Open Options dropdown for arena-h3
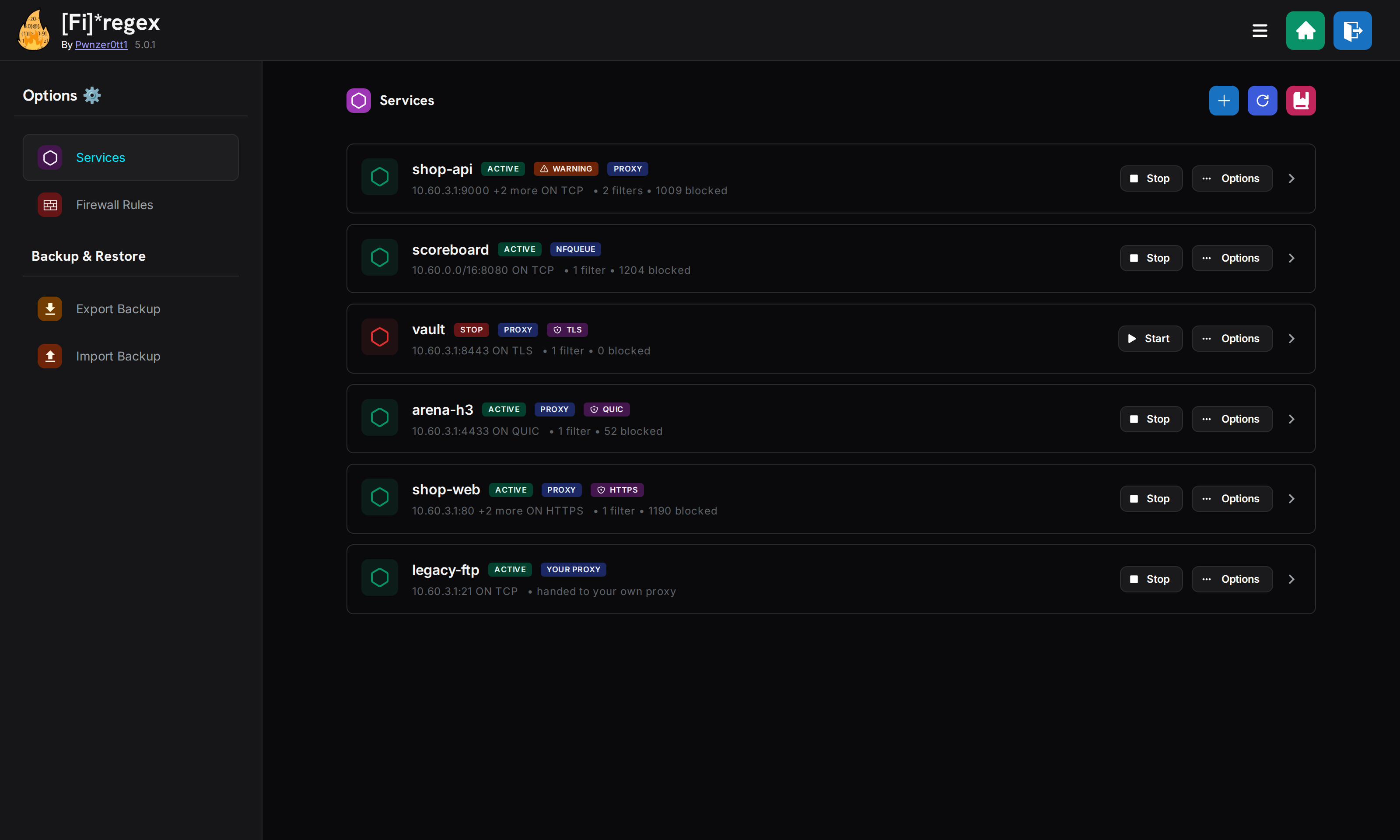 [x=1232, y=419]
